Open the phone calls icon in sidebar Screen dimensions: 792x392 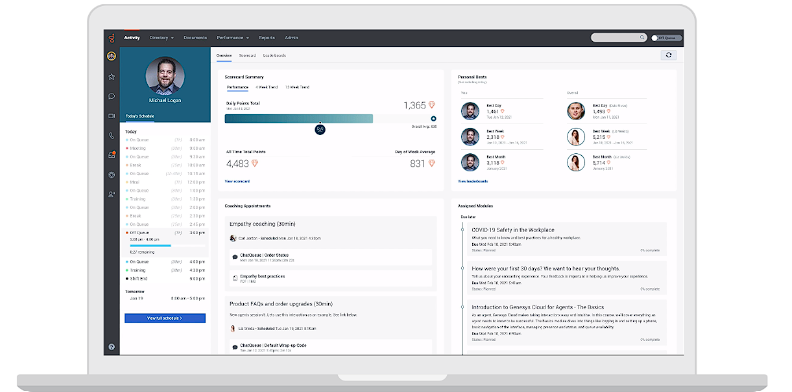pos(112,135)
